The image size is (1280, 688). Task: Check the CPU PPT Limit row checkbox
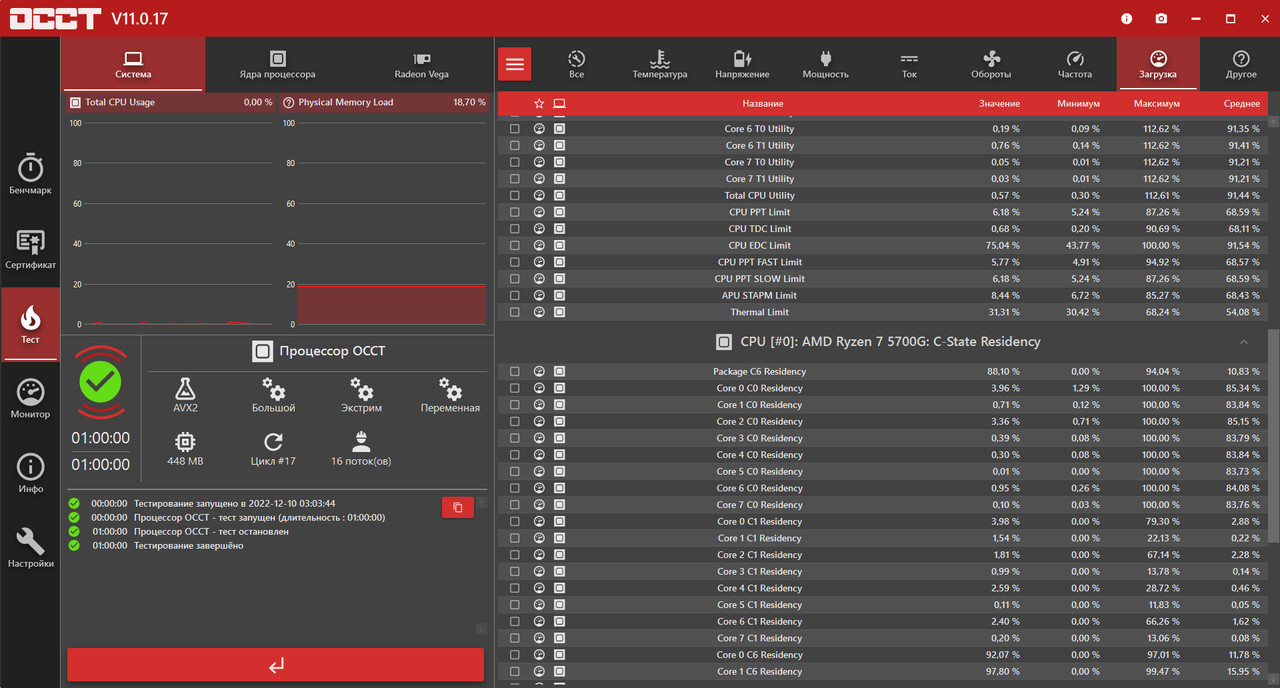515,212
